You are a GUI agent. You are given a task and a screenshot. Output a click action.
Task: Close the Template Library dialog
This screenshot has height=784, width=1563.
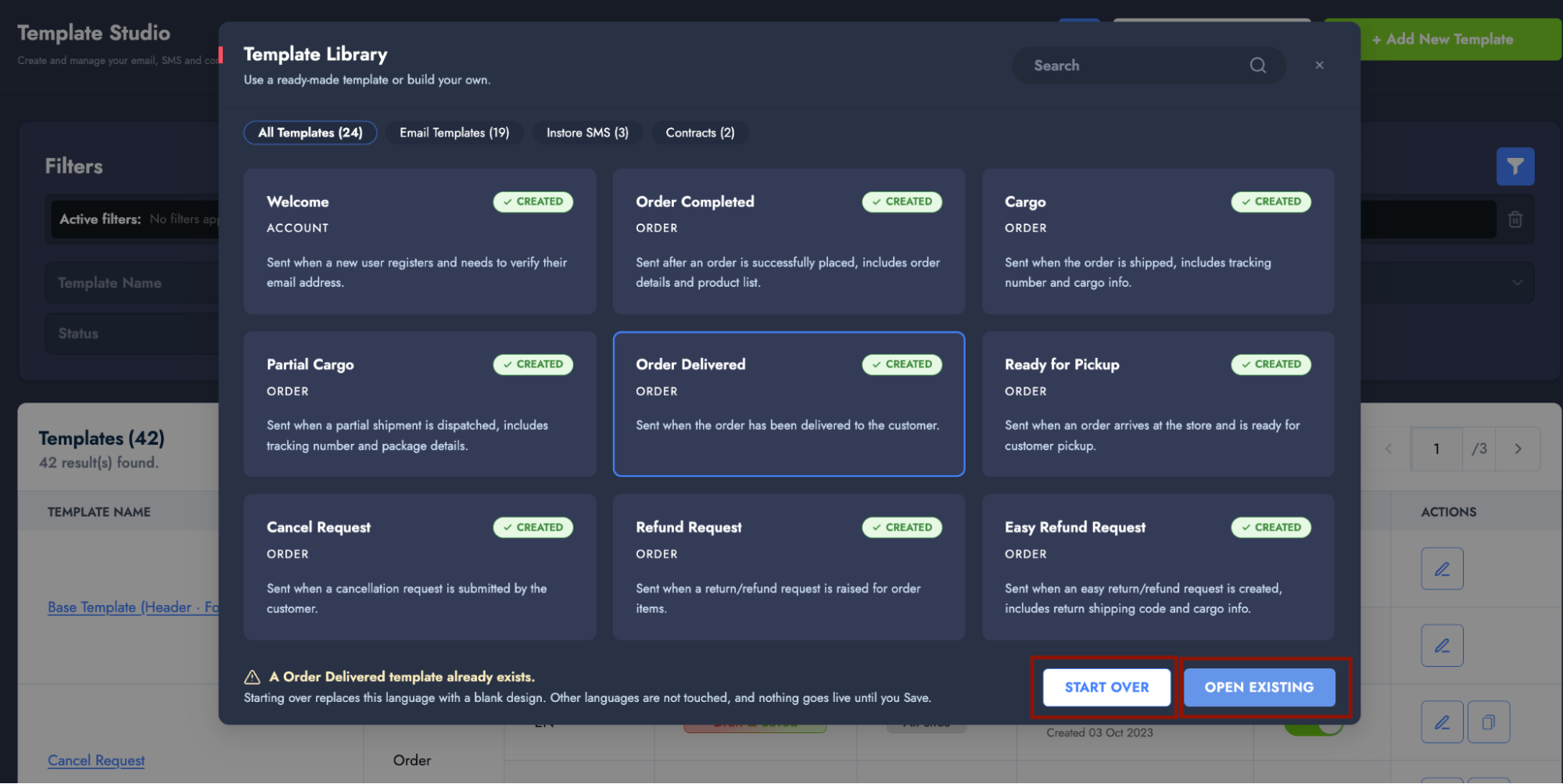[1319, 66]
